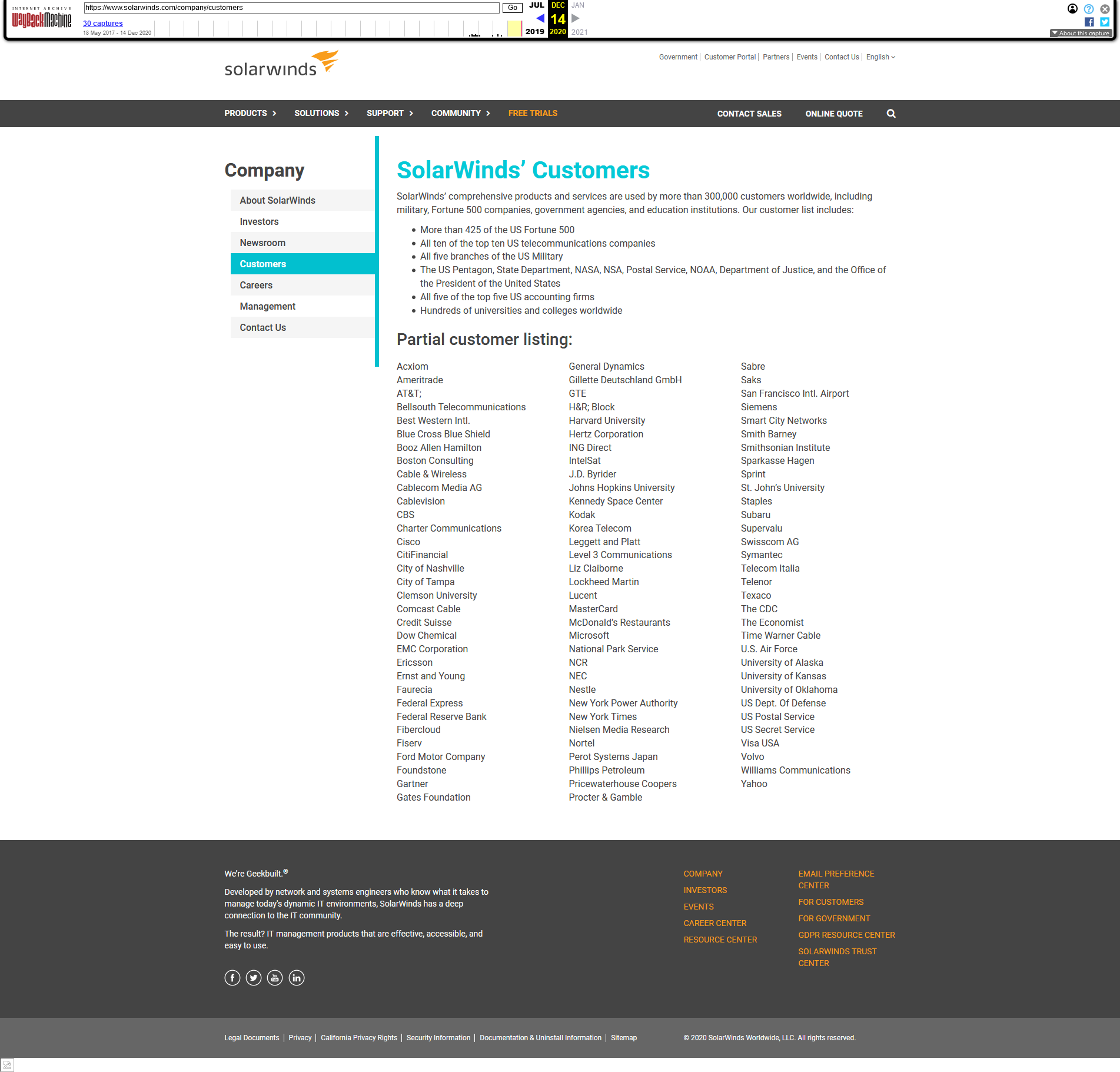This screenshot has height=1072, width=1120.
Task: Click the SolarWinds logo
Action: click(x=281, y=64)
